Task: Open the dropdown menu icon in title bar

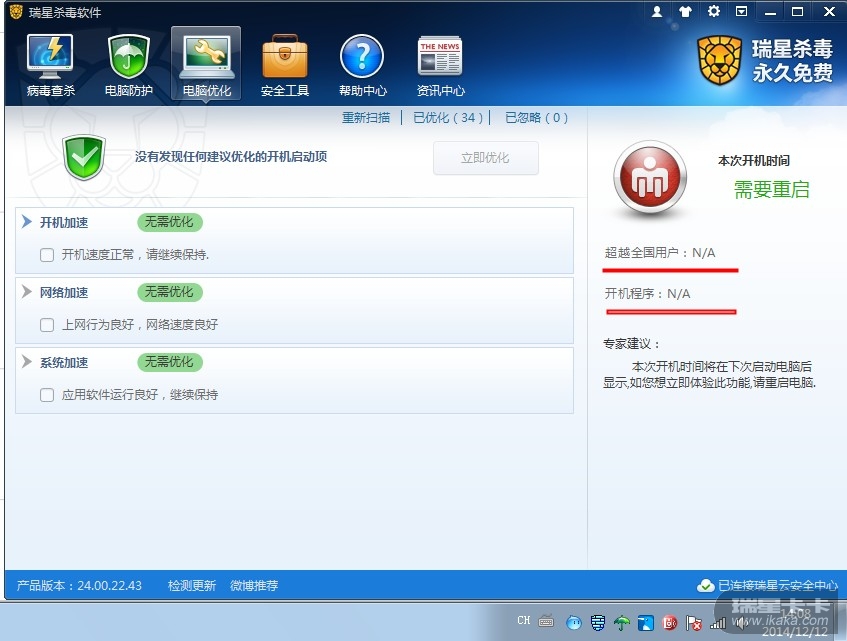Action: pos(742,11)
